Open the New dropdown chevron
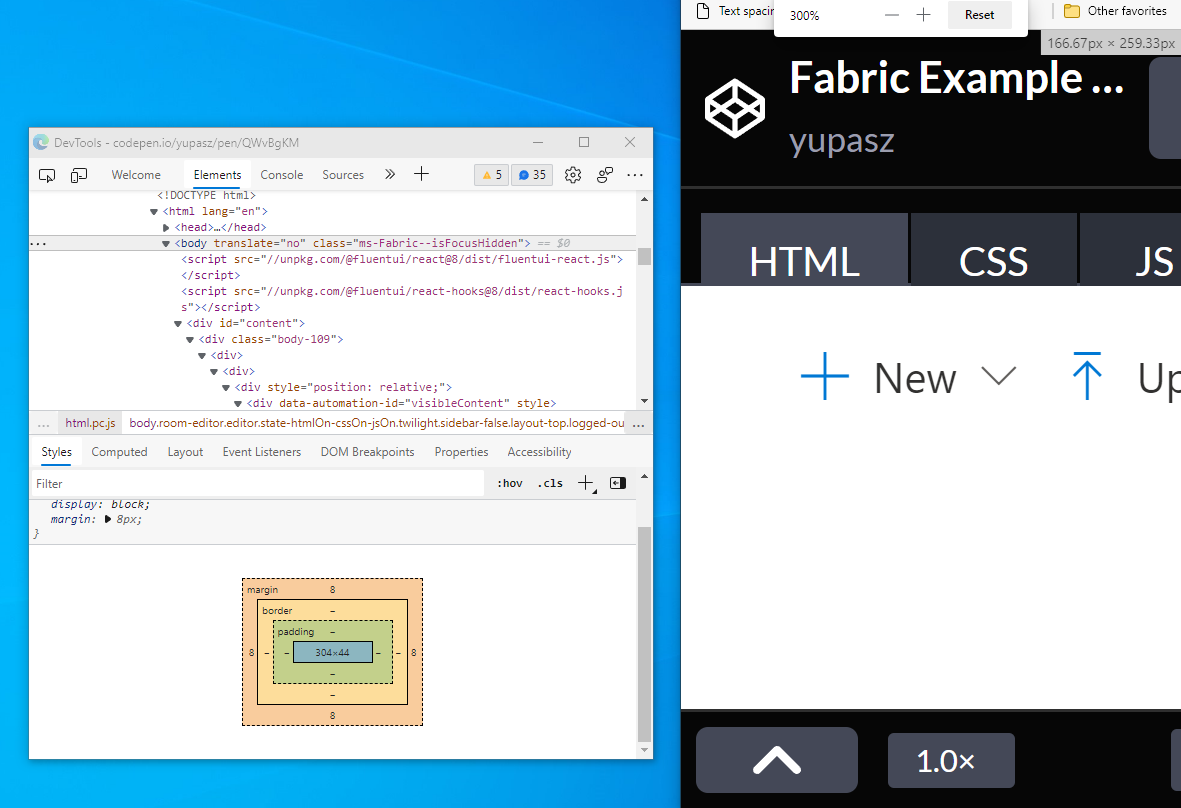Screen dimensions: 1181x808 [999, 375]
